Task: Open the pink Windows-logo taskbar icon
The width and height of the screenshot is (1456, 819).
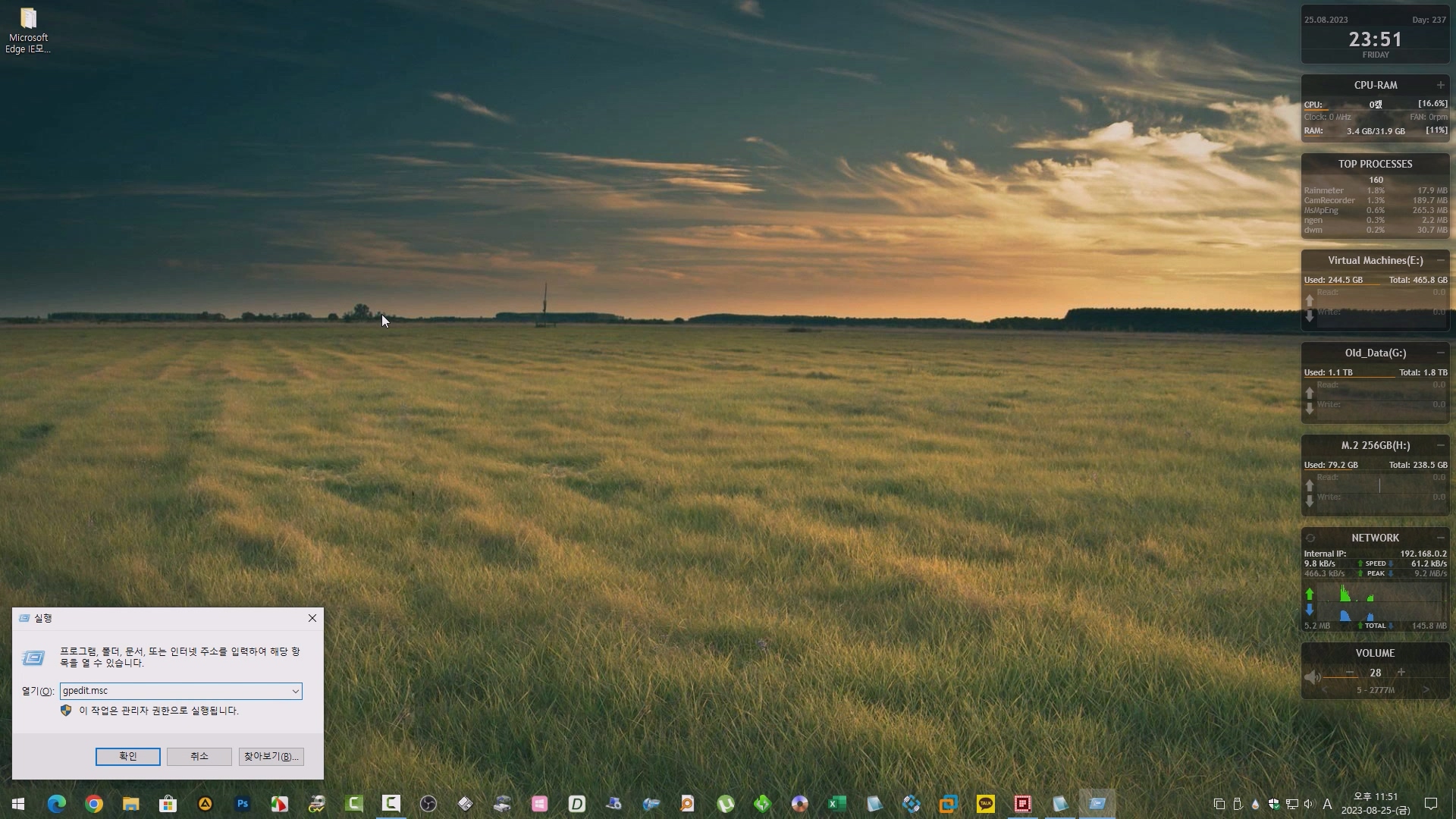Action: (x=540, y=804)
